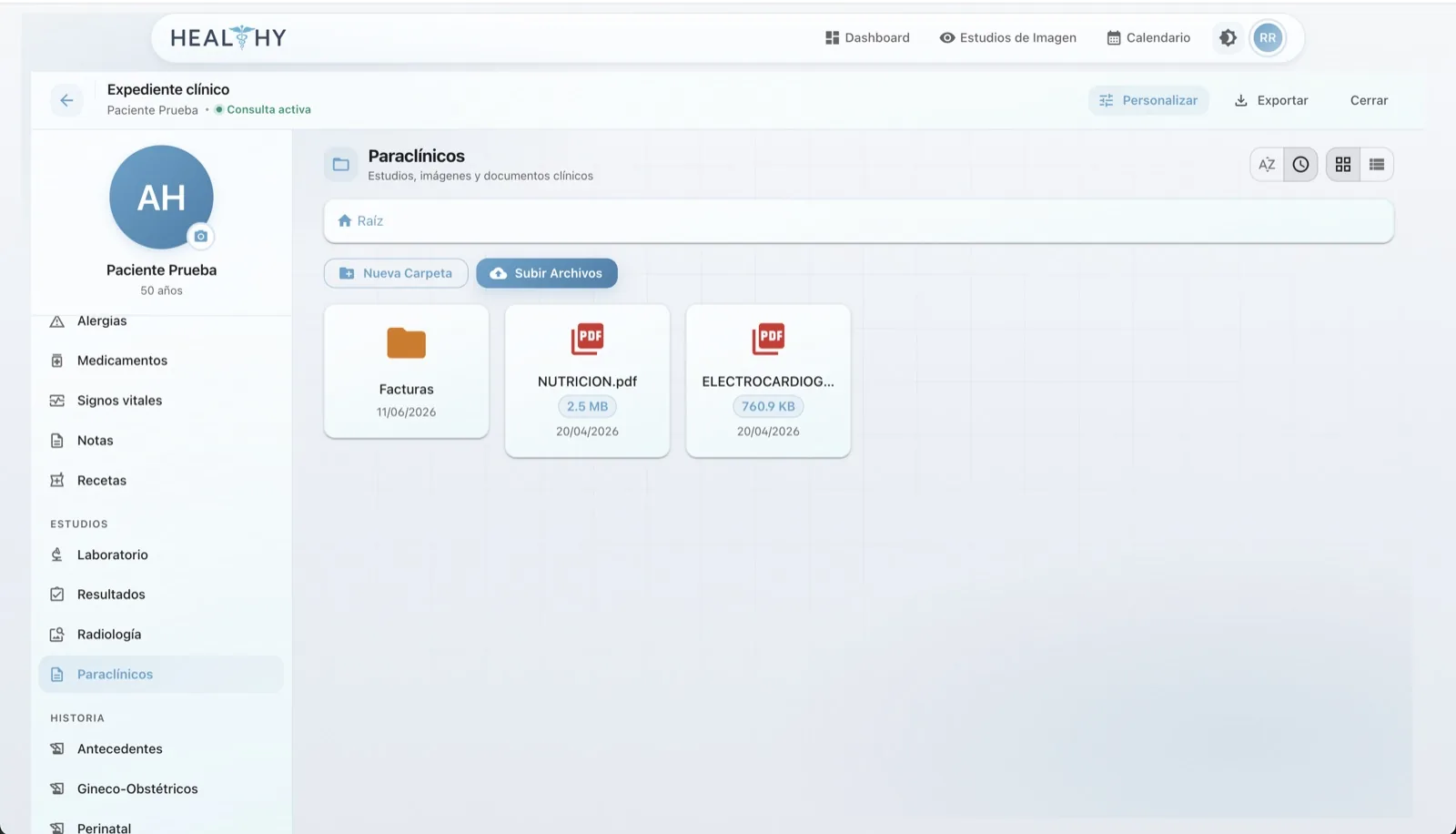Open the Facturas folder
Viewport: 1456px width, 834px height.
point(406,371)
